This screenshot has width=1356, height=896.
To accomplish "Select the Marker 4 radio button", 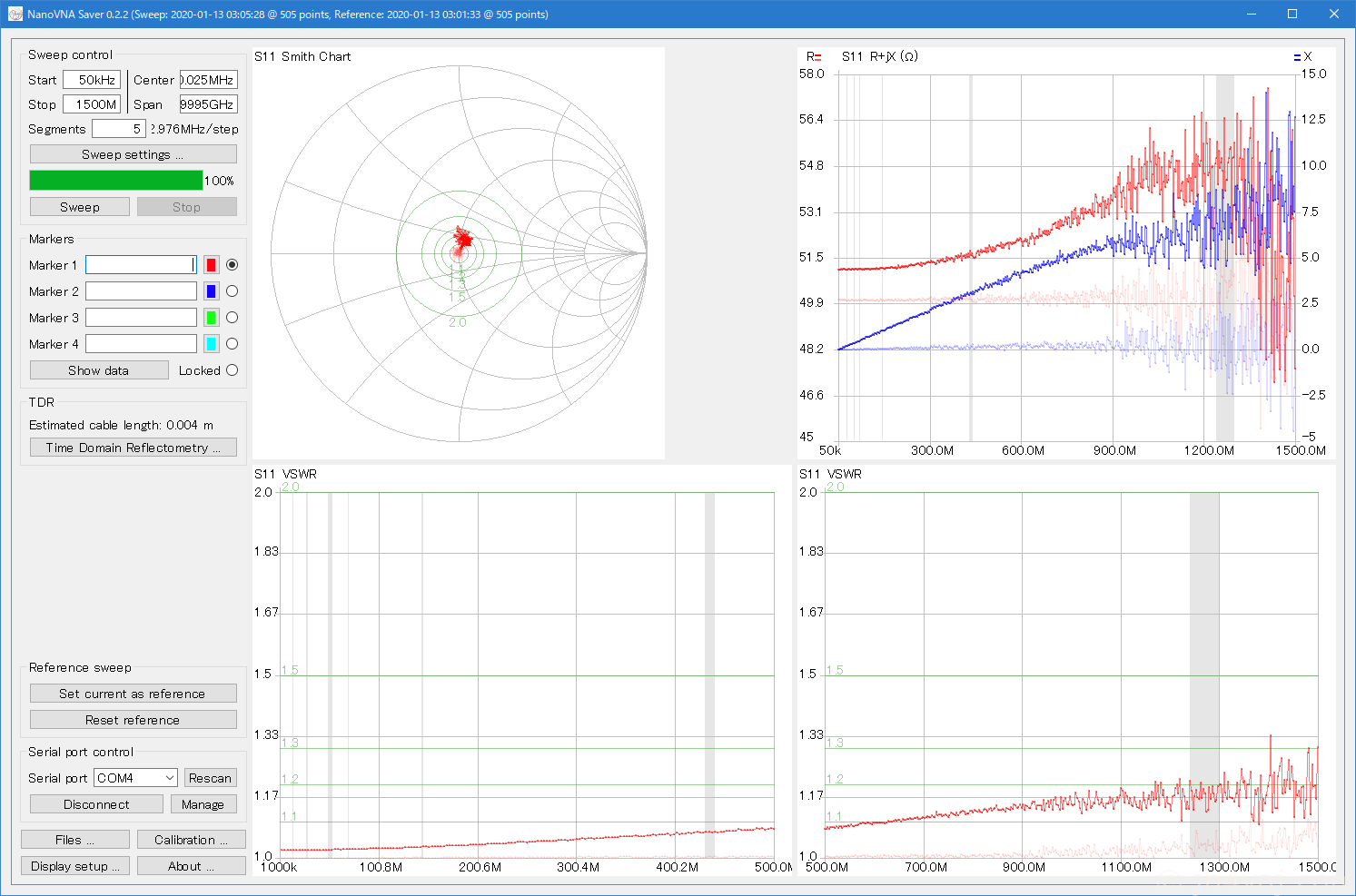I will (x=233, y=344).
